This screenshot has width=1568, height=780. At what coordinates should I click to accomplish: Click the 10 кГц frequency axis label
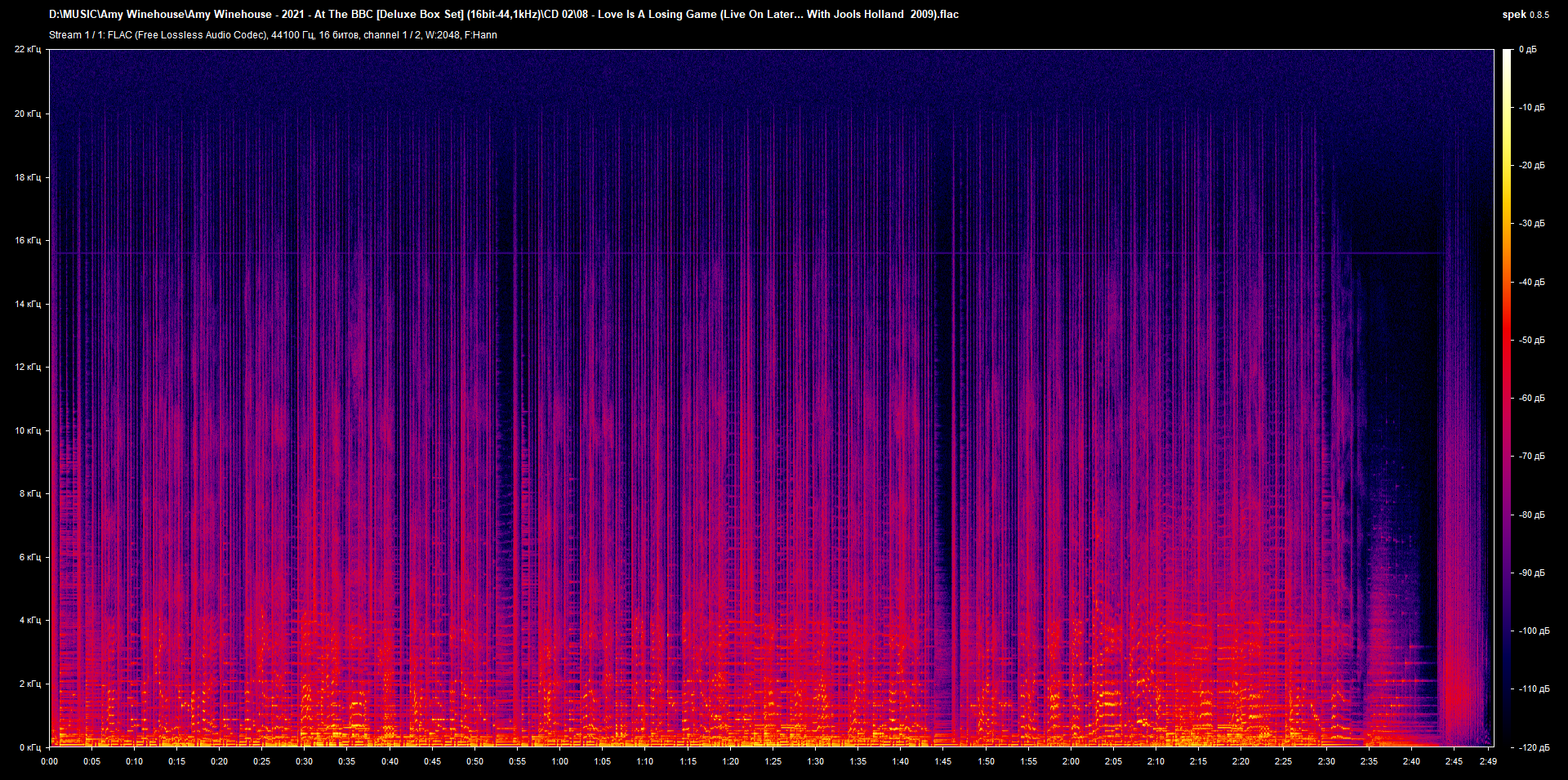click(28, 430)
